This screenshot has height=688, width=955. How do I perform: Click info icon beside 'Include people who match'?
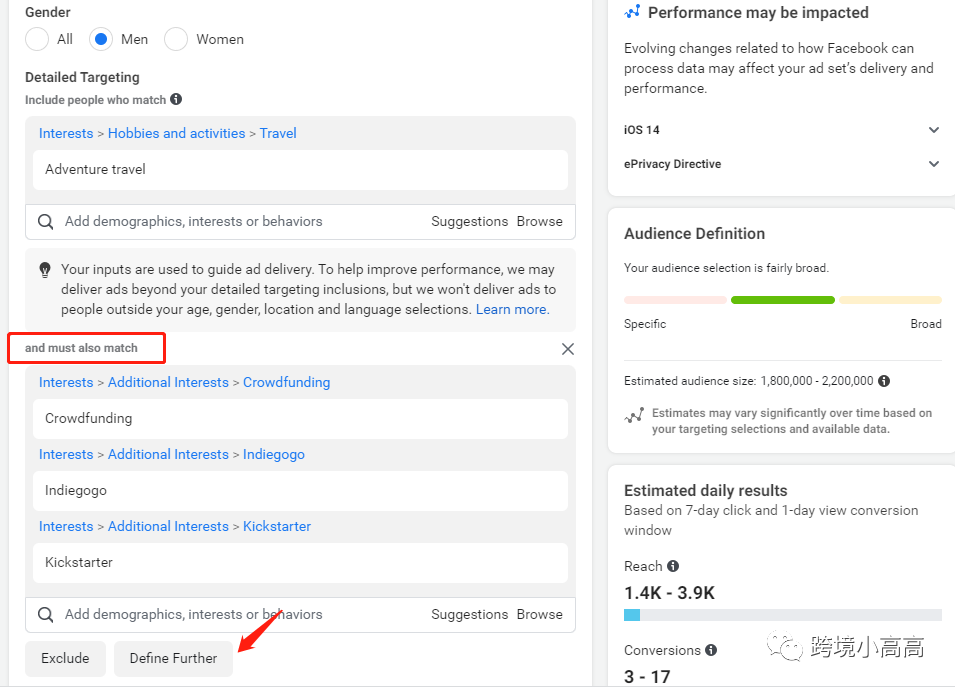[176, 99]
